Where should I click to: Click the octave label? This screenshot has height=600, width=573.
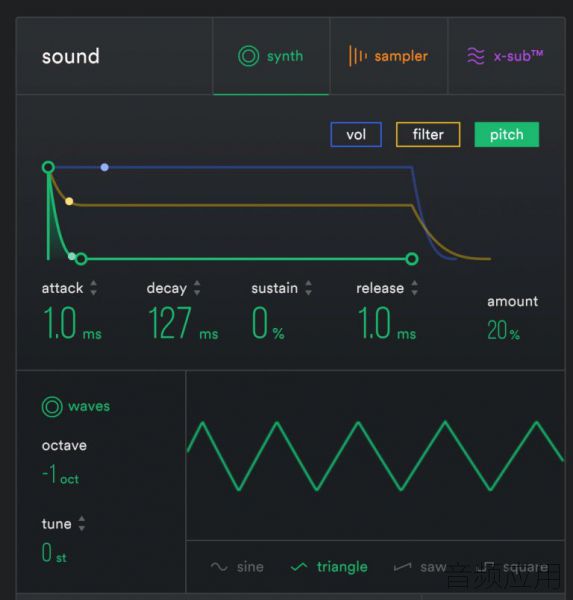click(64, 445)
